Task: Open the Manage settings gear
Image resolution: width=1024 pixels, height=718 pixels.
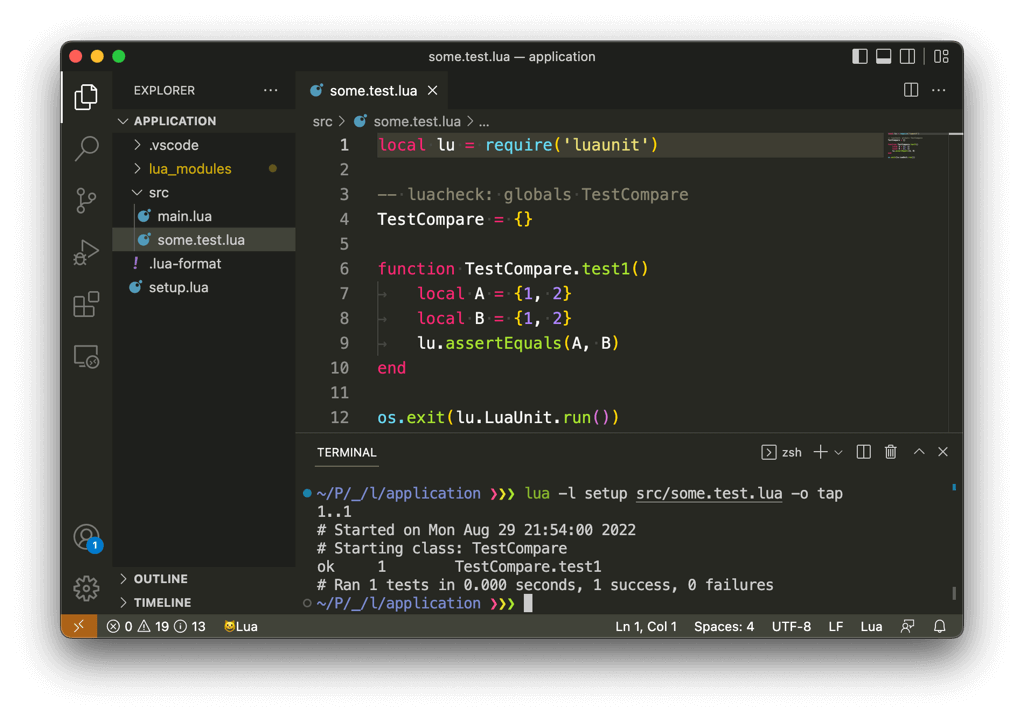Action: click(86, 588)
